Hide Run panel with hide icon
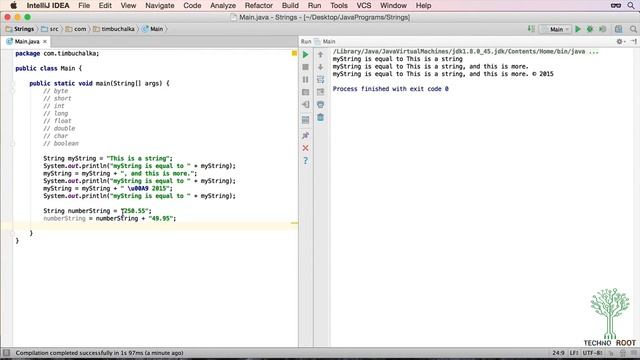The width and height of the screenshot is (640, 360). click(633, 41)
